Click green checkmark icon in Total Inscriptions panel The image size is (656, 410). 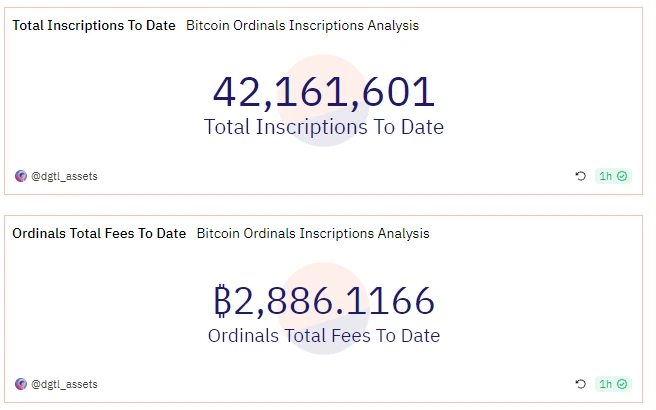pyautogui.click(x=622, y=176)
